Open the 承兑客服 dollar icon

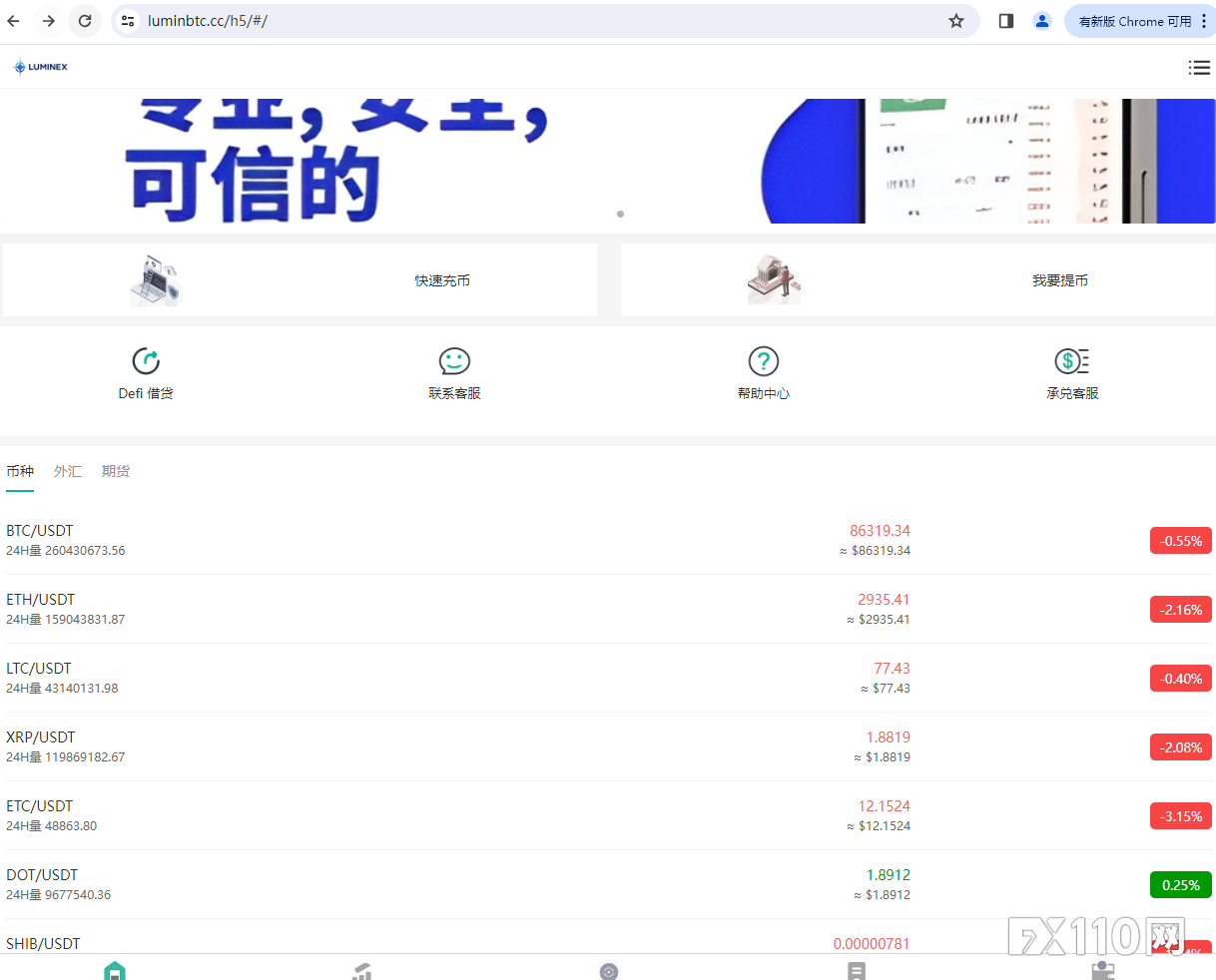click(1071, 371)
